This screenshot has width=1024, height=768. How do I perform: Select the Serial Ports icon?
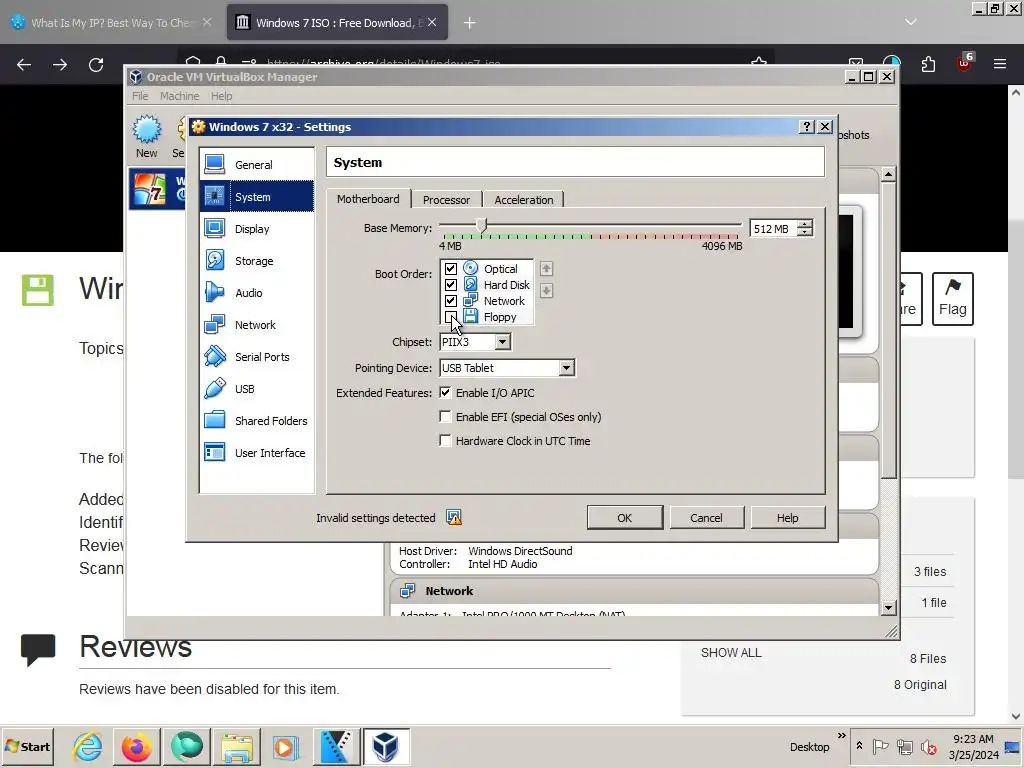(214, 357)
